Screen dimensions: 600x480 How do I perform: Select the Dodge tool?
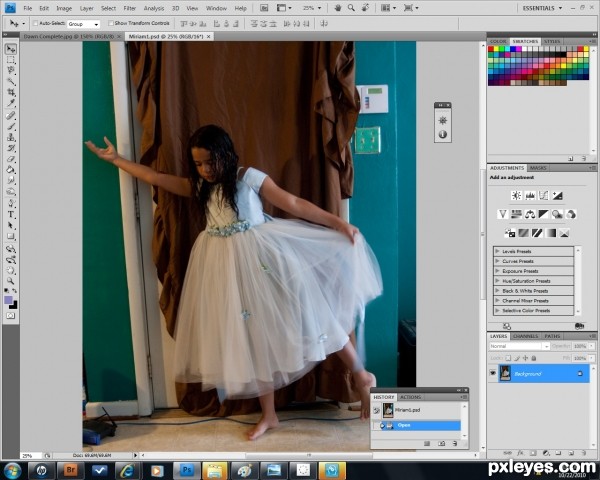pos(11,191)
